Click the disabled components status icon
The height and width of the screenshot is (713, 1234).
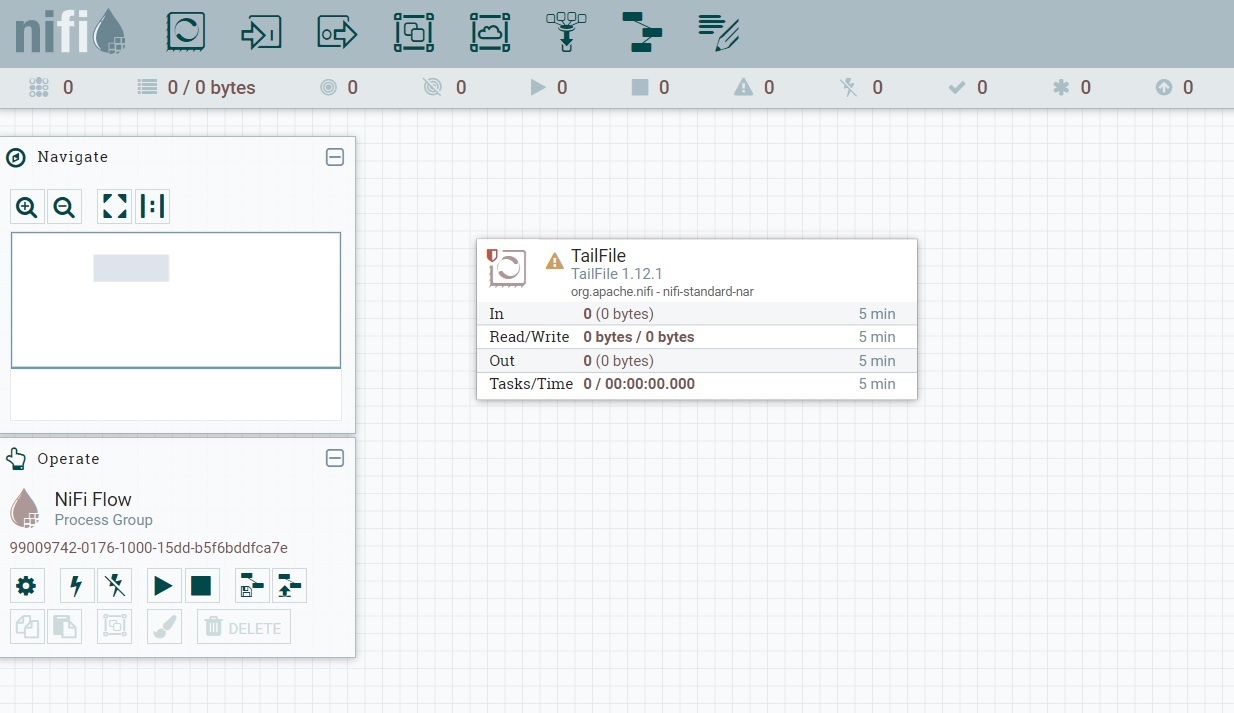click(x=849, y=88)
